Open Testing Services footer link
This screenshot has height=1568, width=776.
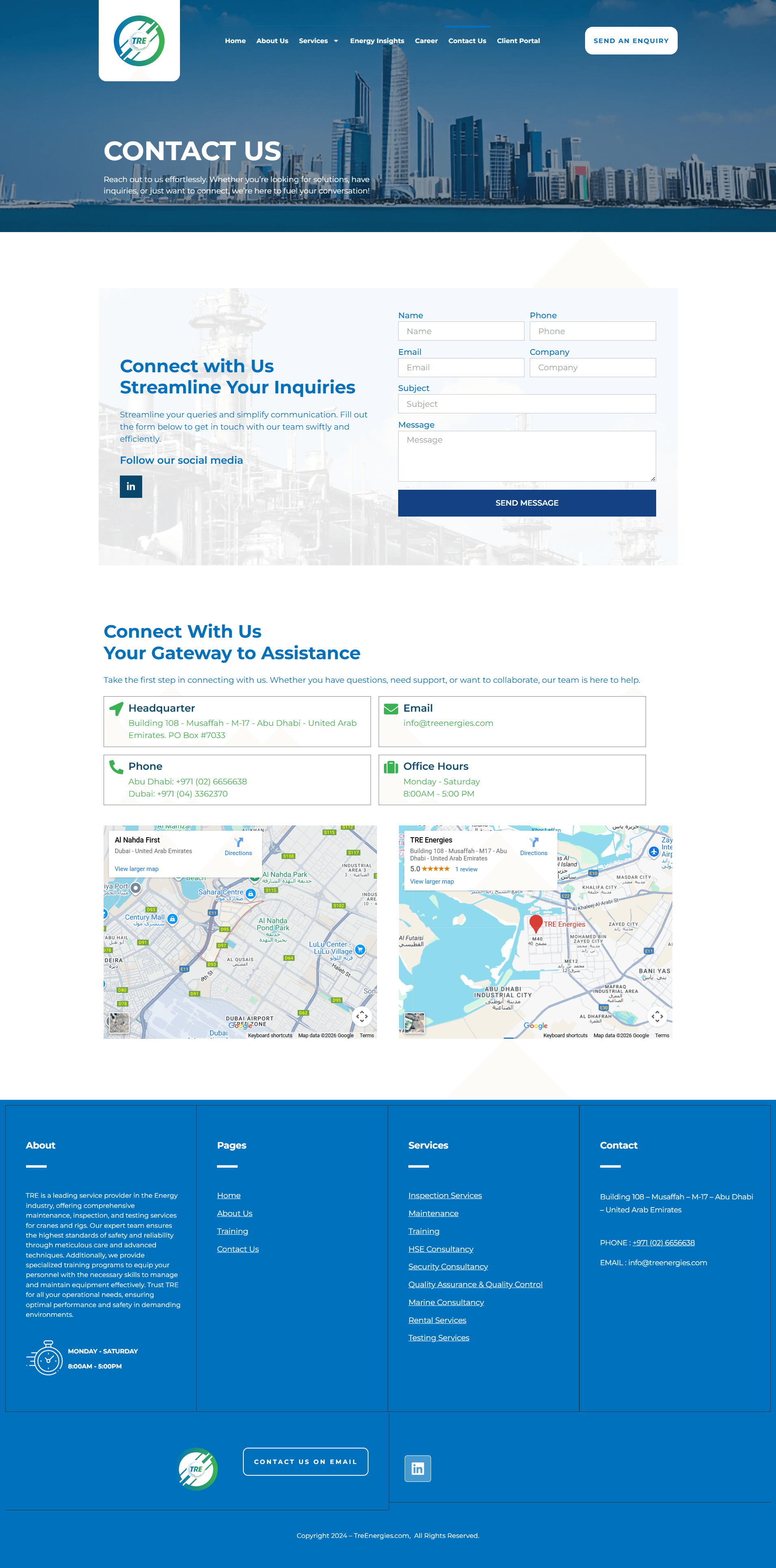(x=439, y=1338)
